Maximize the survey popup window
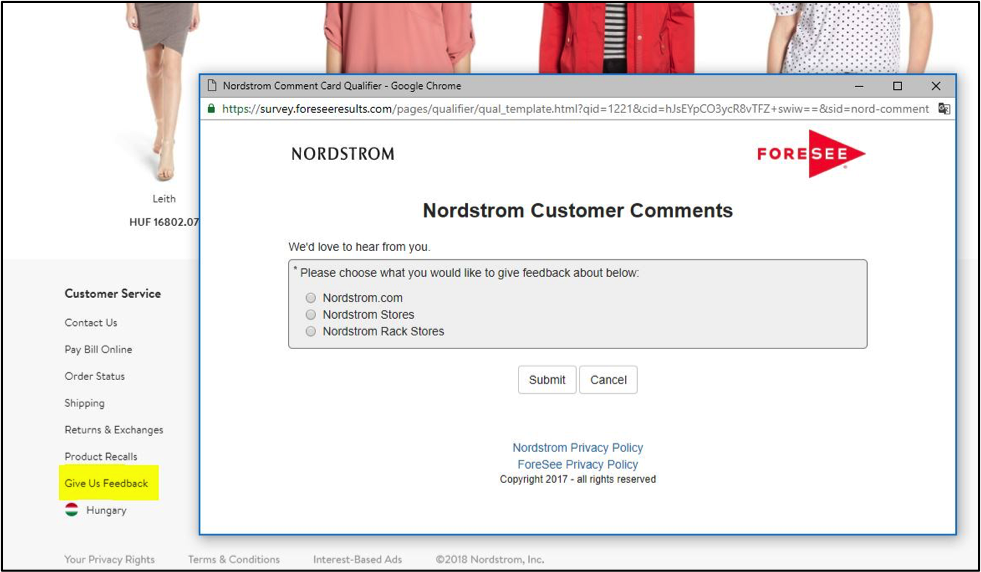 pyautogui.click(x=897, y=86)
